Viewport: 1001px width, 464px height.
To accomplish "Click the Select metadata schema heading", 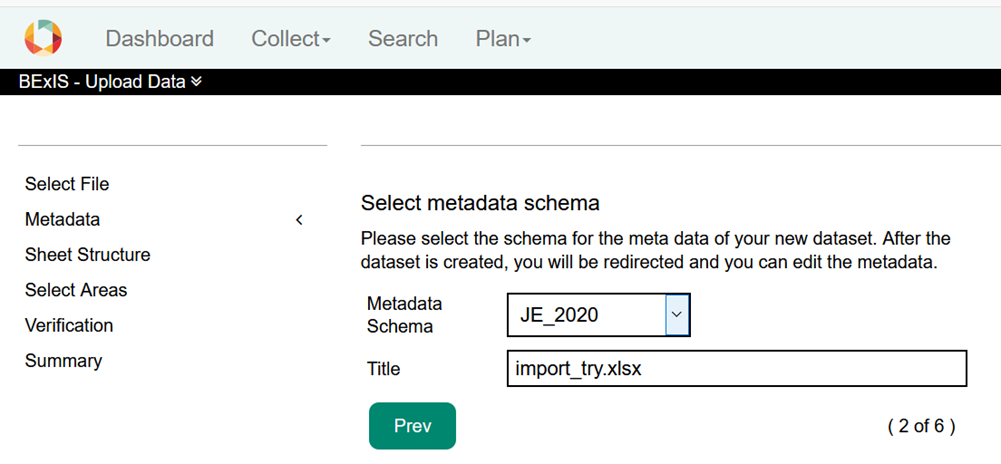I will 479,203.
